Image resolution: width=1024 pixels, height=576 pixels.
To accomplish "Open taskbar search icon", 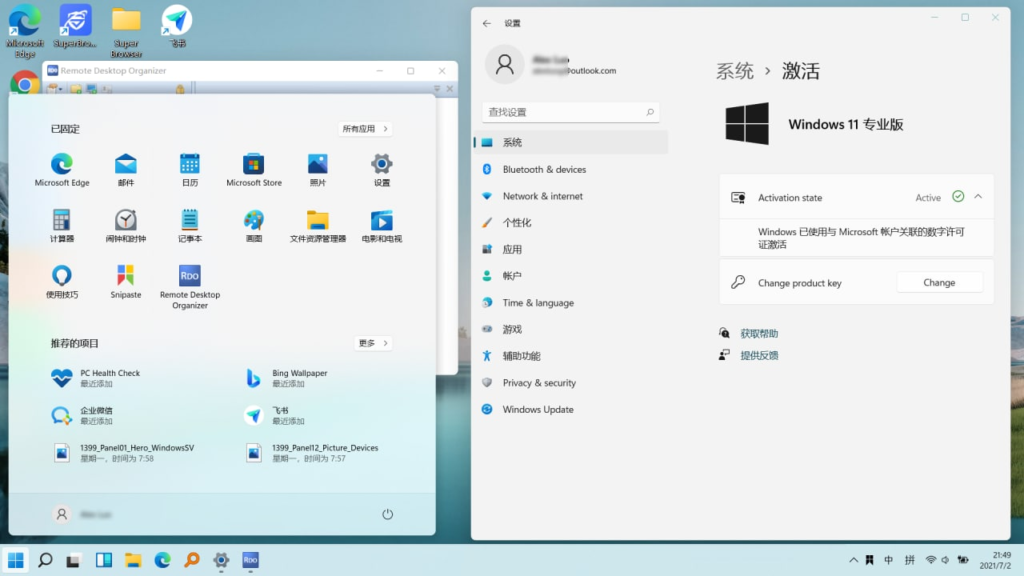I will click(x=45, y=560).
